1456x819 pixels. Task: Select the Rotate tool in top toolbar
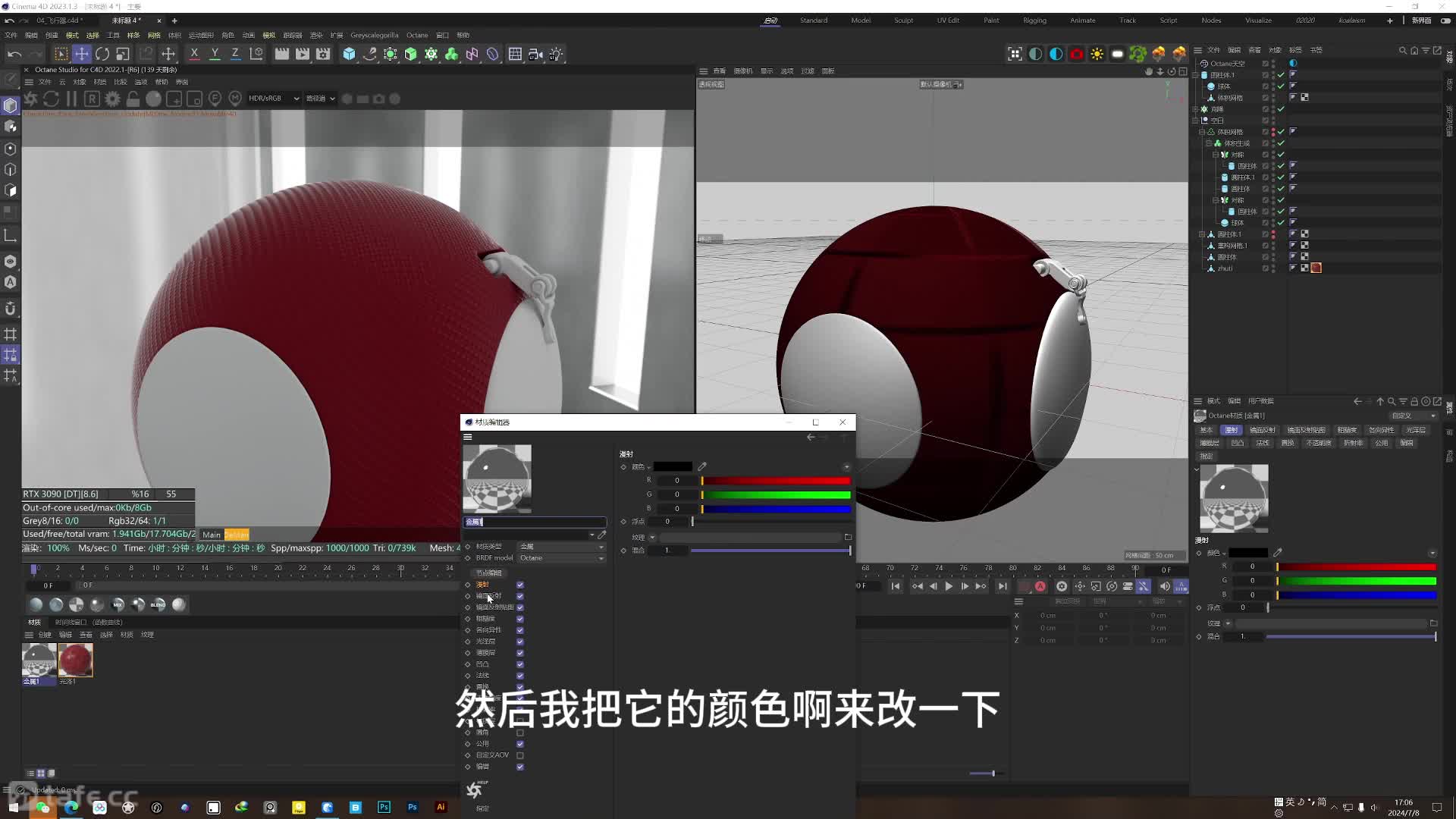tap(102, 54)
